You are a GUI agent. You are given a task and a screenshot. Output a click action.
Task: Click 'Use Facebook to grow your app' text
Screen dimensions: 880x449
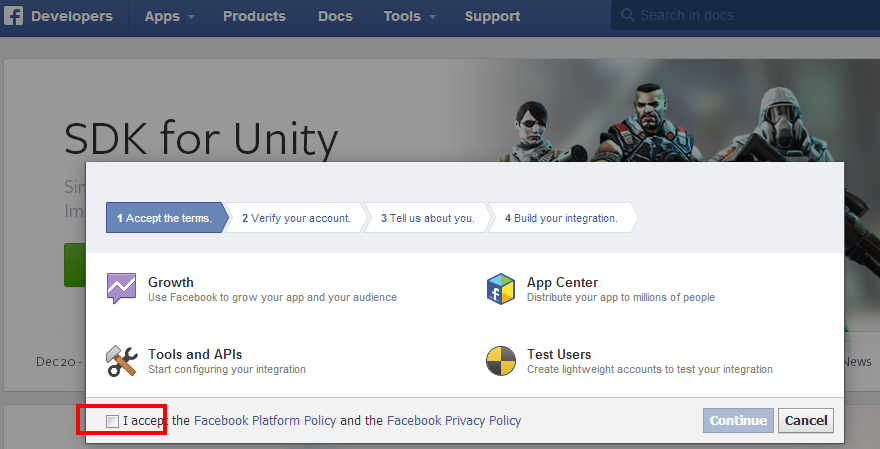(272, 297)
